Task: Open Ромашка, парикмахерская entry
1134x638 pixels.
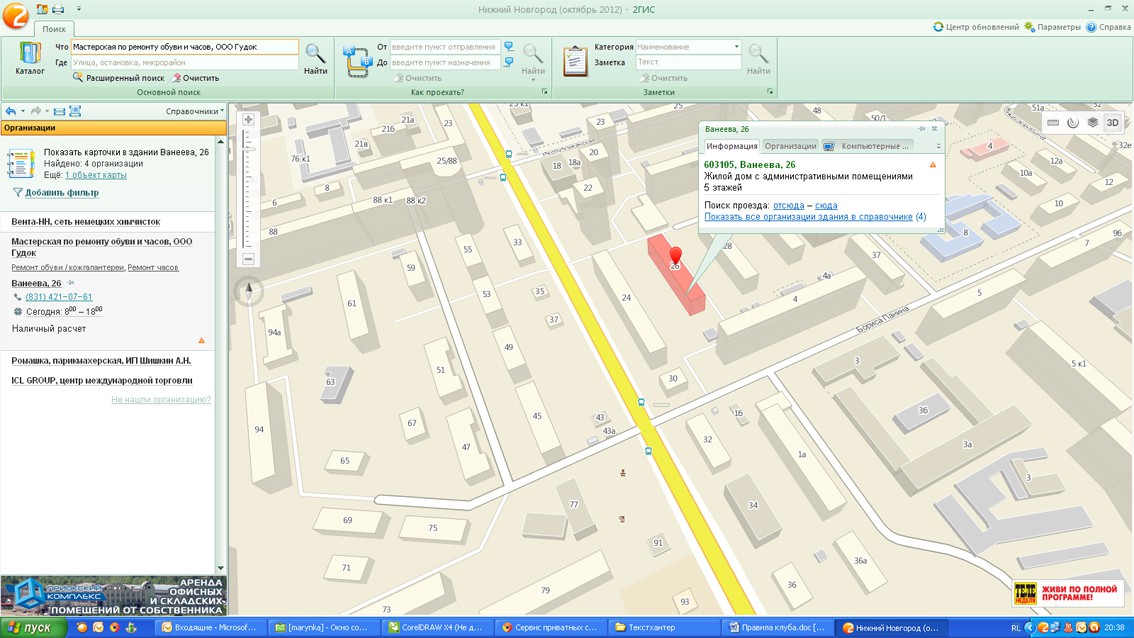Action: 101,360
